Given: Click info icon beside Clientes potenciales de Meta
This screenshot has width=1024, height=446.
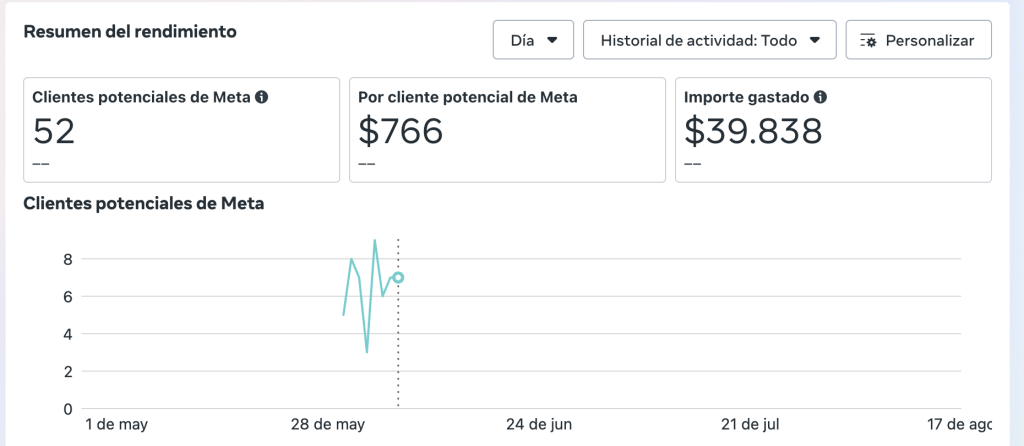Looking at the screenshot, I should click(262, 97).
